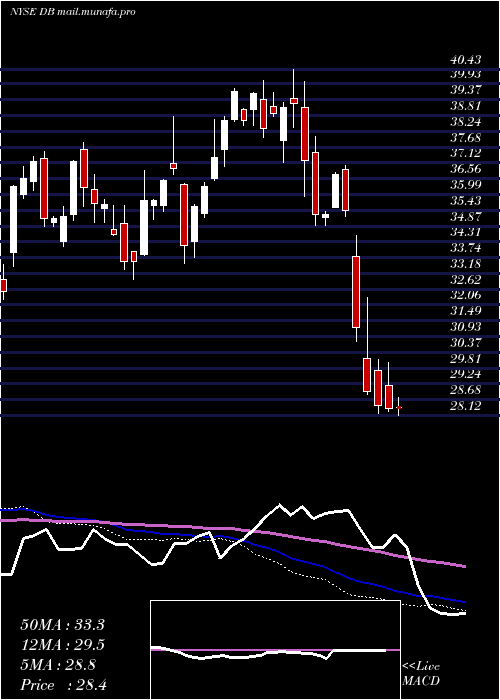Select the 29.81 price level

point(465,358)
